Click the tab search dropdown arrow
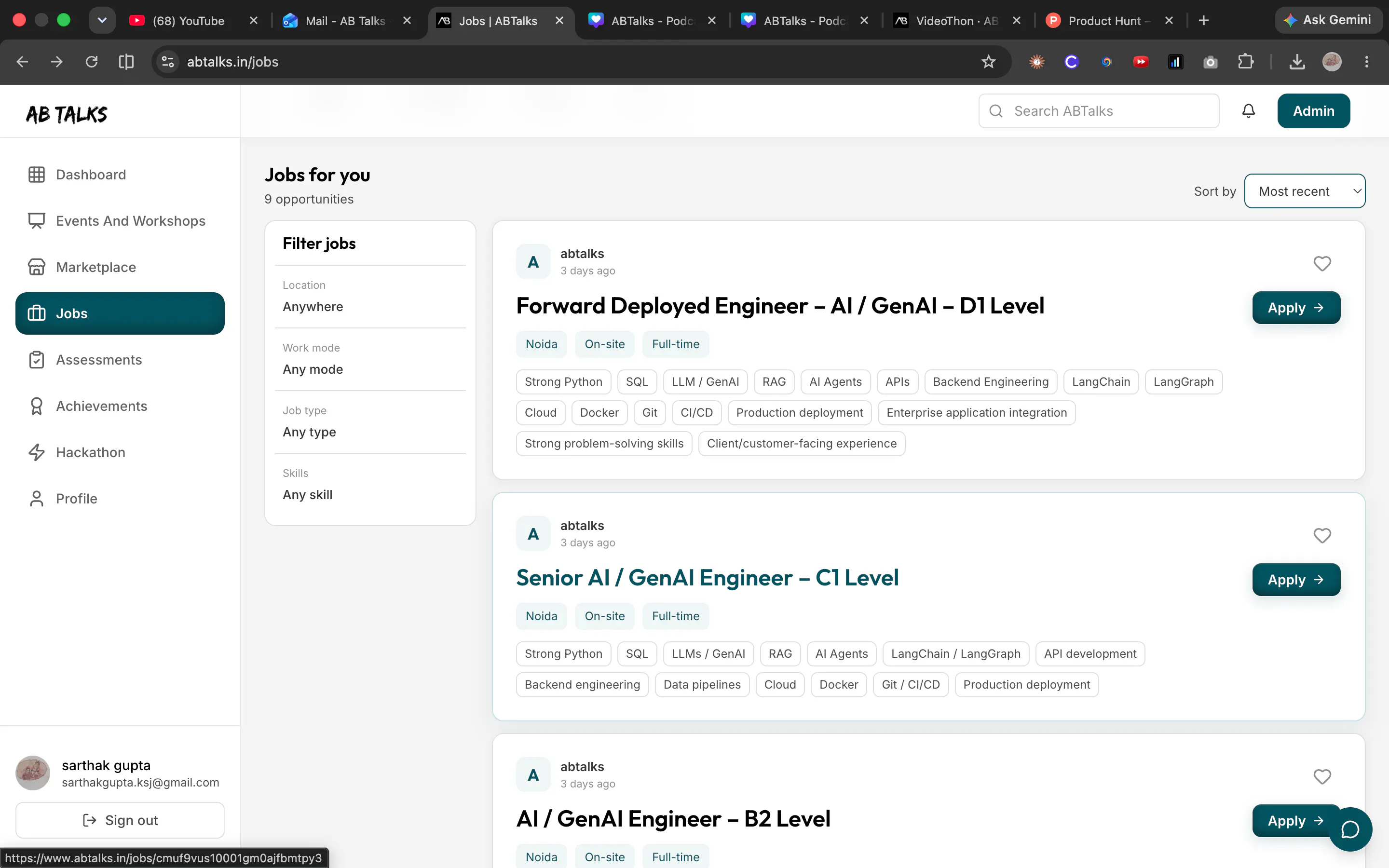The width and height of the screenshot is (1389, 868). (x=102, y=21)
